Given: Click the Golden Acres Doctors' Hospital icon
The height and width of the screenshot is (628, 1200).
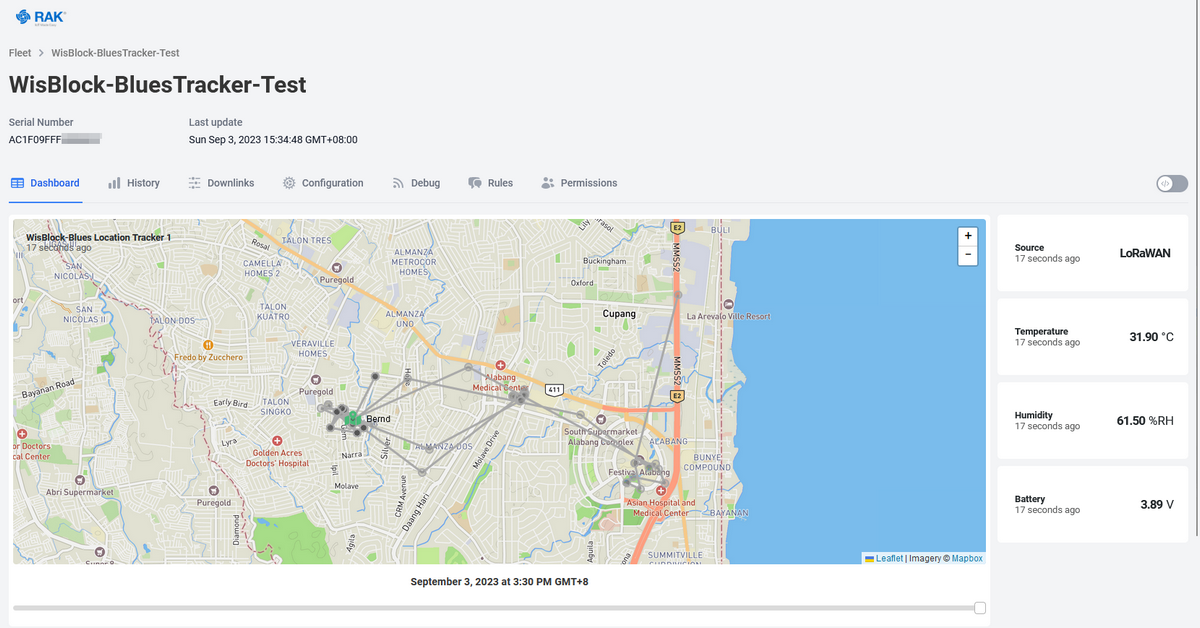Looking at the screenshot, I should tap(277, 441).
